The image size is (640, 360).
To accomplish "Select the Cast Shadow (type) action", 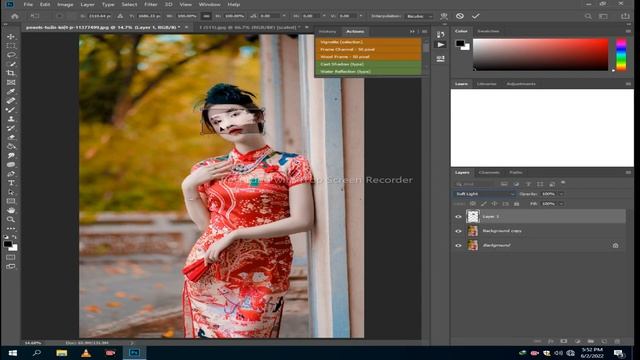I will tap(368, 64).
